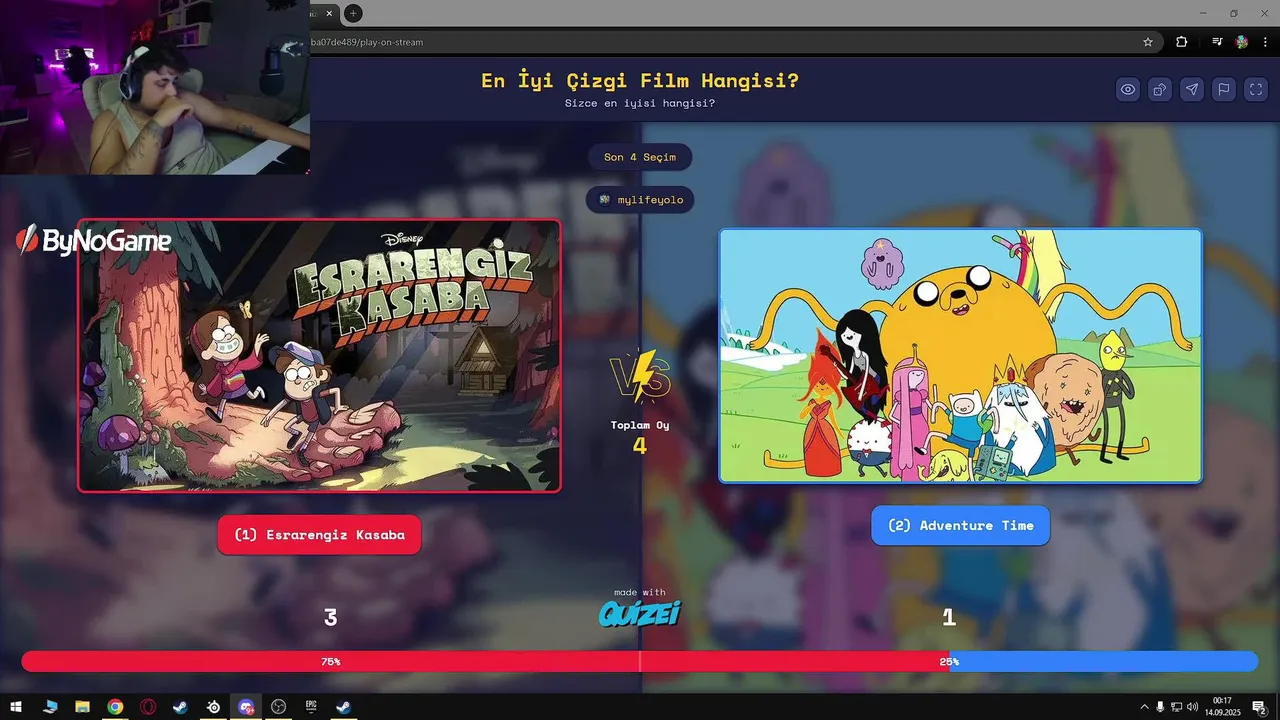Select the Esrarengiz Kasaba poster image
This screenshot has width=1280, height=720.
(x=319, y=356)
